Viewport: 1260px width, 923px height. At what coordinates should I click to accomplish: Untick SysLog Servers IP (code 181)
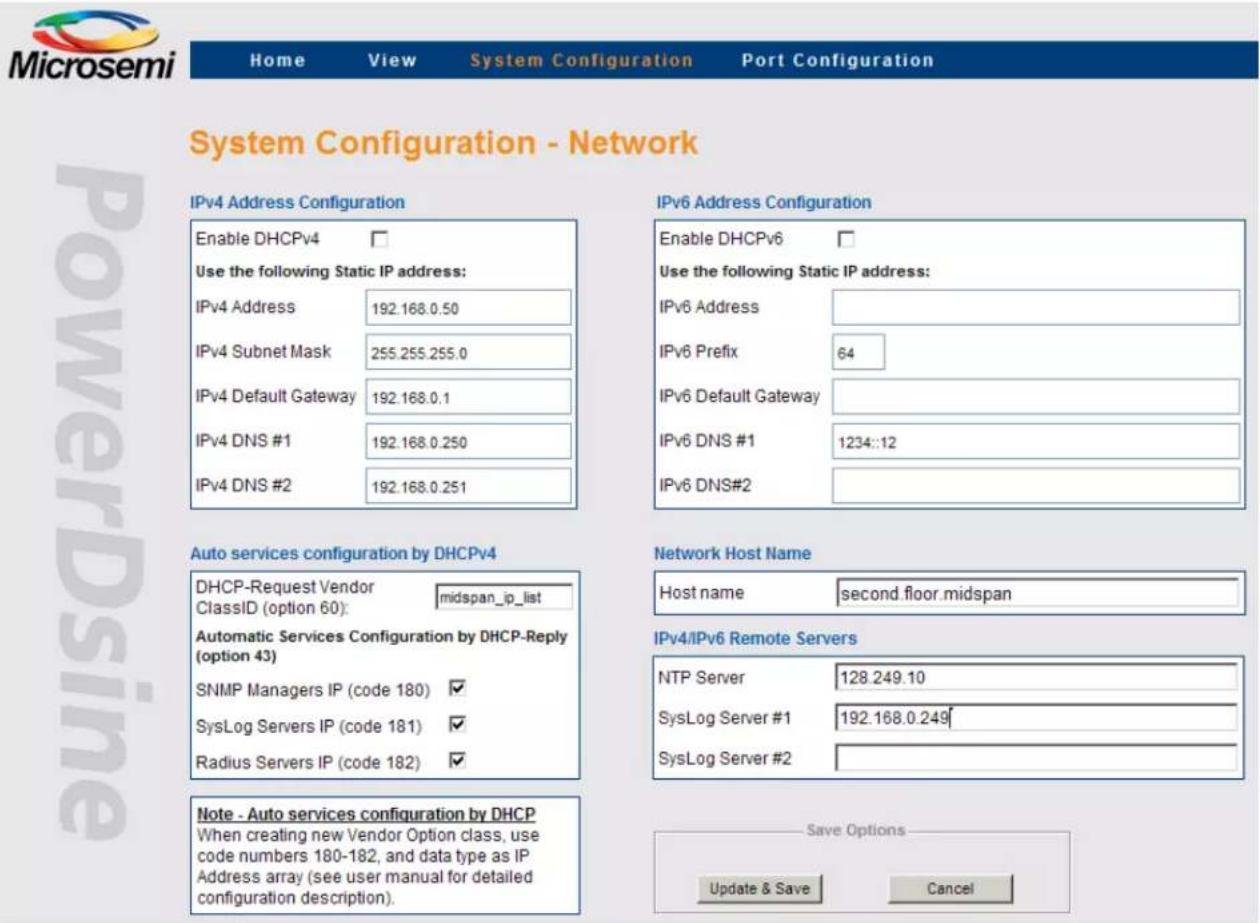click(458, 724)
